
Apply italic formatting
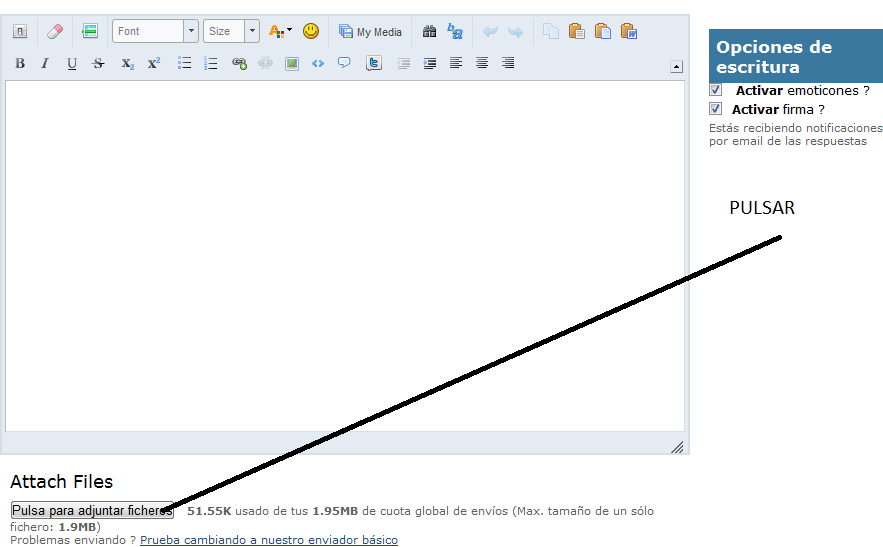[x=45, y=64]
